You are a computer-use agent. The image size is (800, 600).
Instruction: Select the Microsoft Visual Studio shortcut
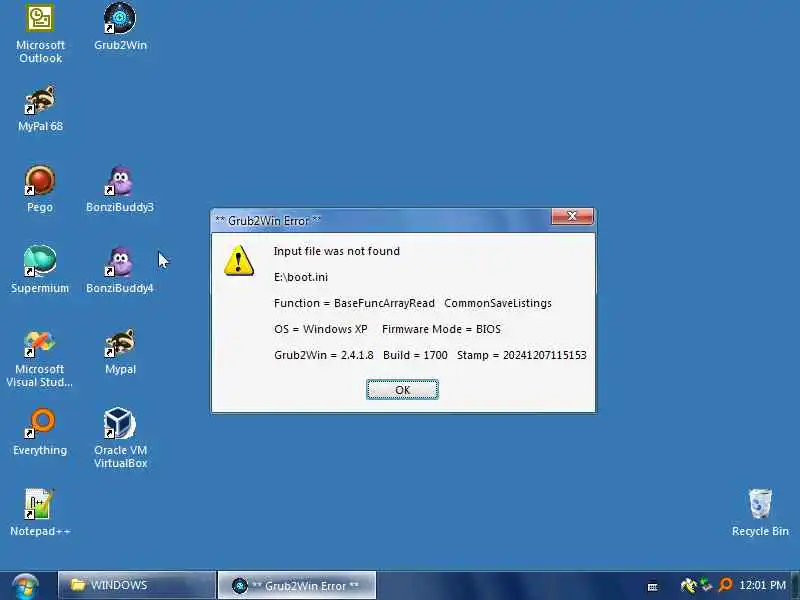coord(39,359)
